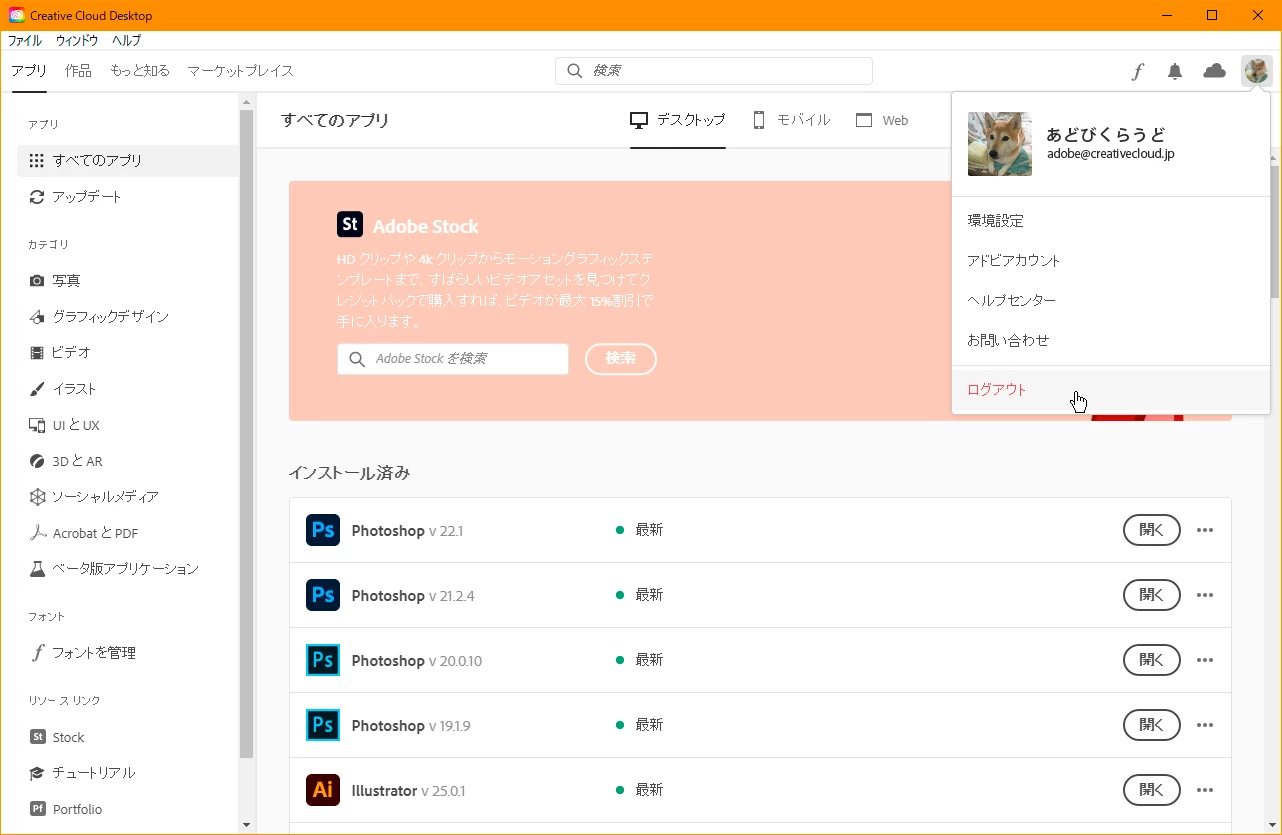The width and height of the screenshot is (1282, 835).
Task: Click 開く button for Photoshop v 22.1
Action: (1152, 530)
